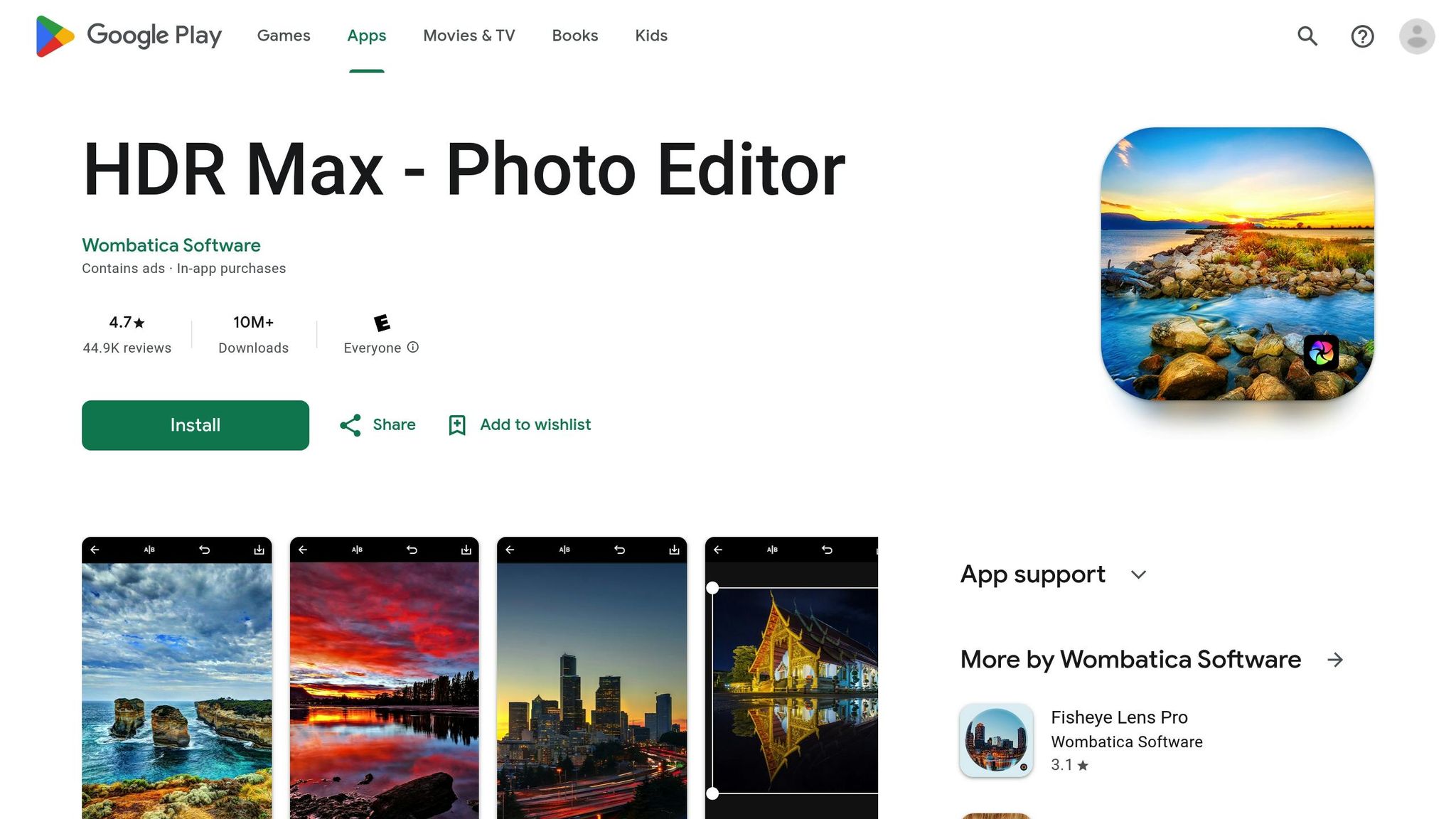The height and width of the screenshot is (819, 1456).
Task: Click the Add to wishlist bookmark icon
Action: click(x=457, y=425)
